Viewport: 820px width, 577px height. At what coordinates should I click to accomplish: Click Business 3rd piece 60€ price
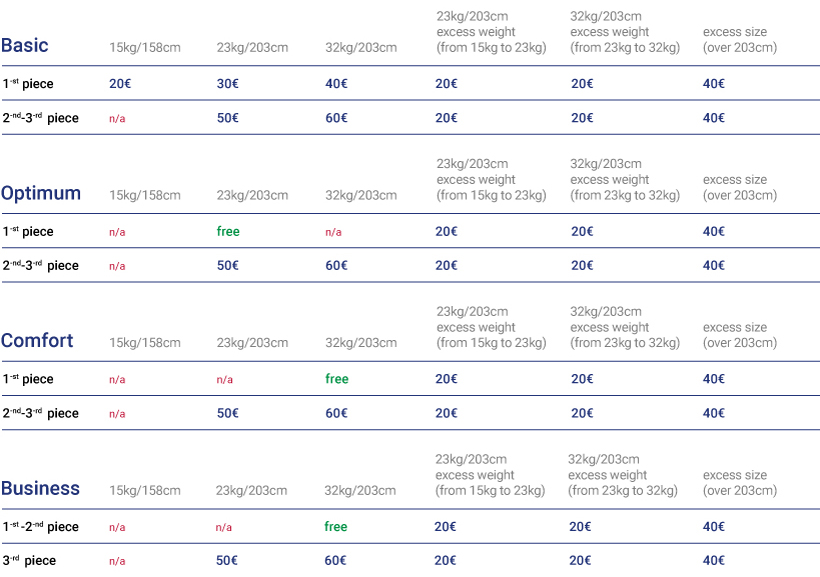point(335,561)
